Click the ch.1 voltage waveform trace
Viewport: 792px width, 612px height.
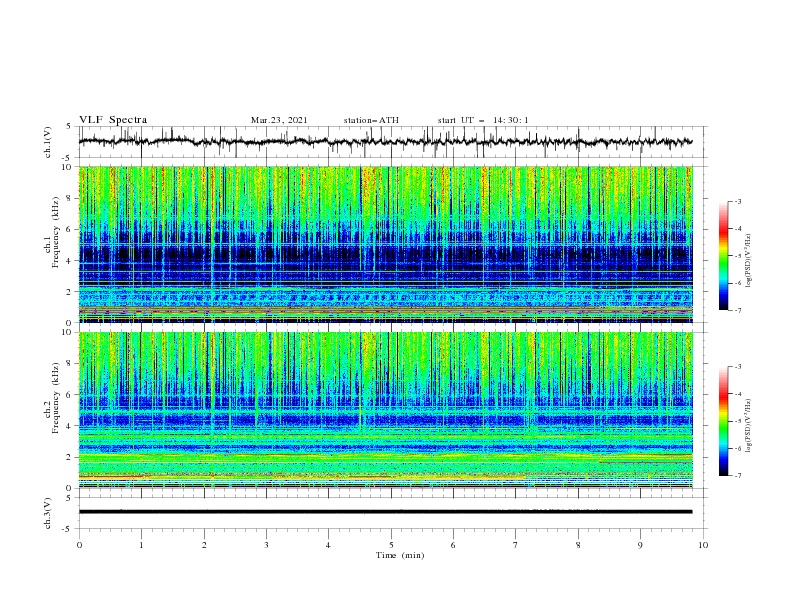coord(385,142)
